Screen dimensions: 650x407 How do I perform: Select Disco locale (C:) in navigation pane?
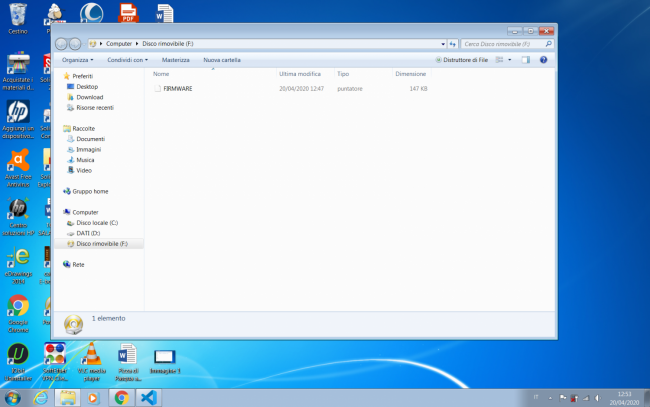point(97,222)
